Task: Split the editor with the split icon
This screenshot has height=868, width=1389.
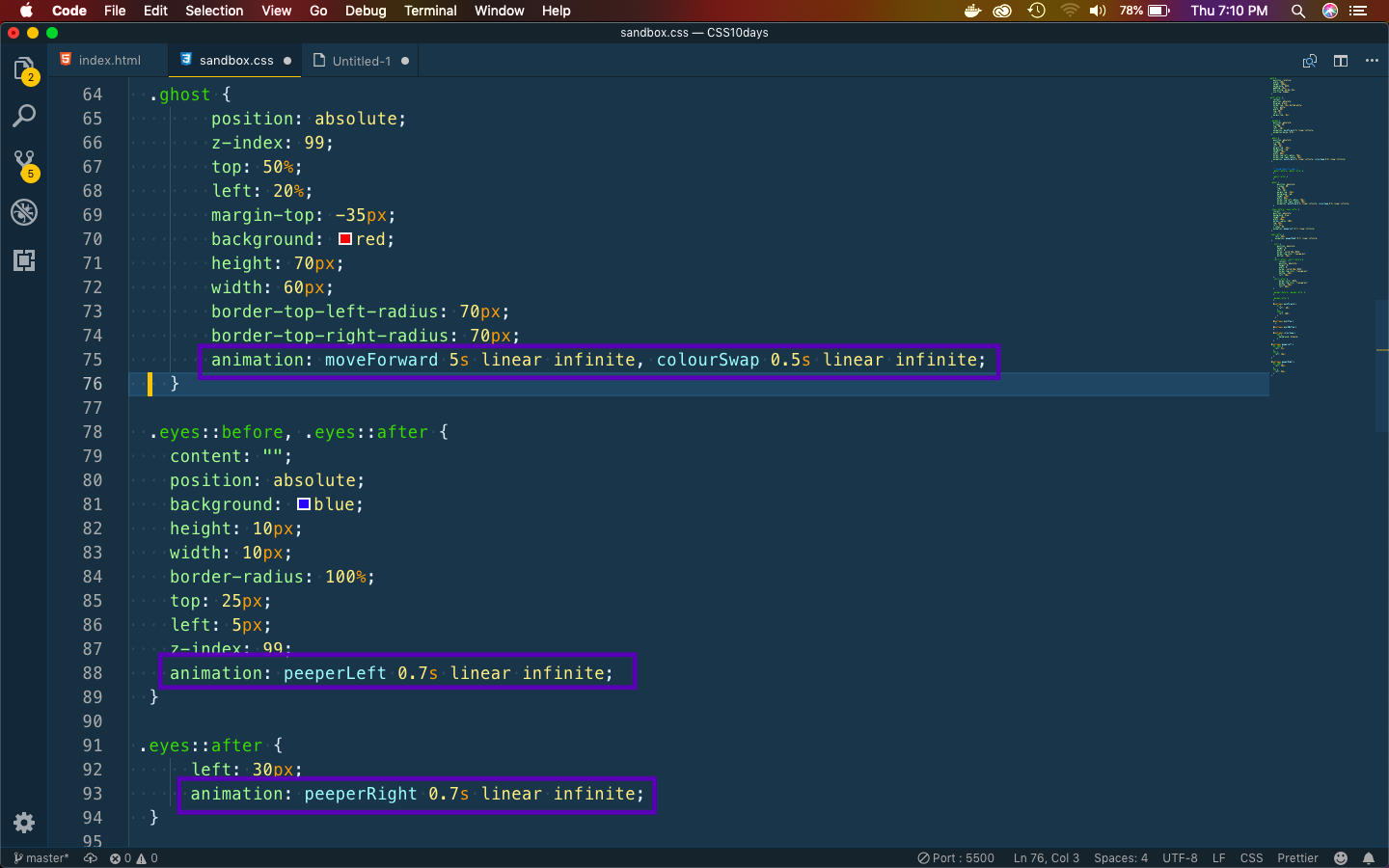Action: click(1341, 61)
